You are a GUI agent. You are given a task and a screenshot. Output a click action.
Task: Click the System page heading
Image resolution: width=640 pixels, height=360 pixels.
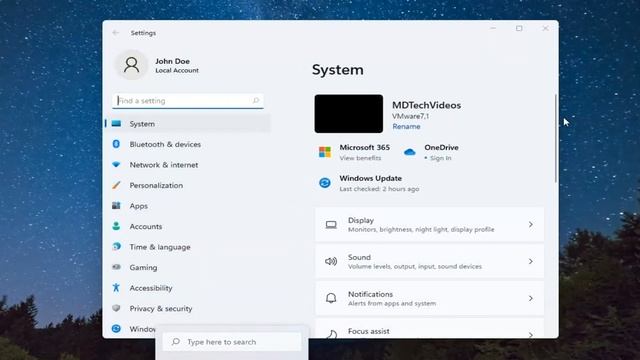(338, 70)
